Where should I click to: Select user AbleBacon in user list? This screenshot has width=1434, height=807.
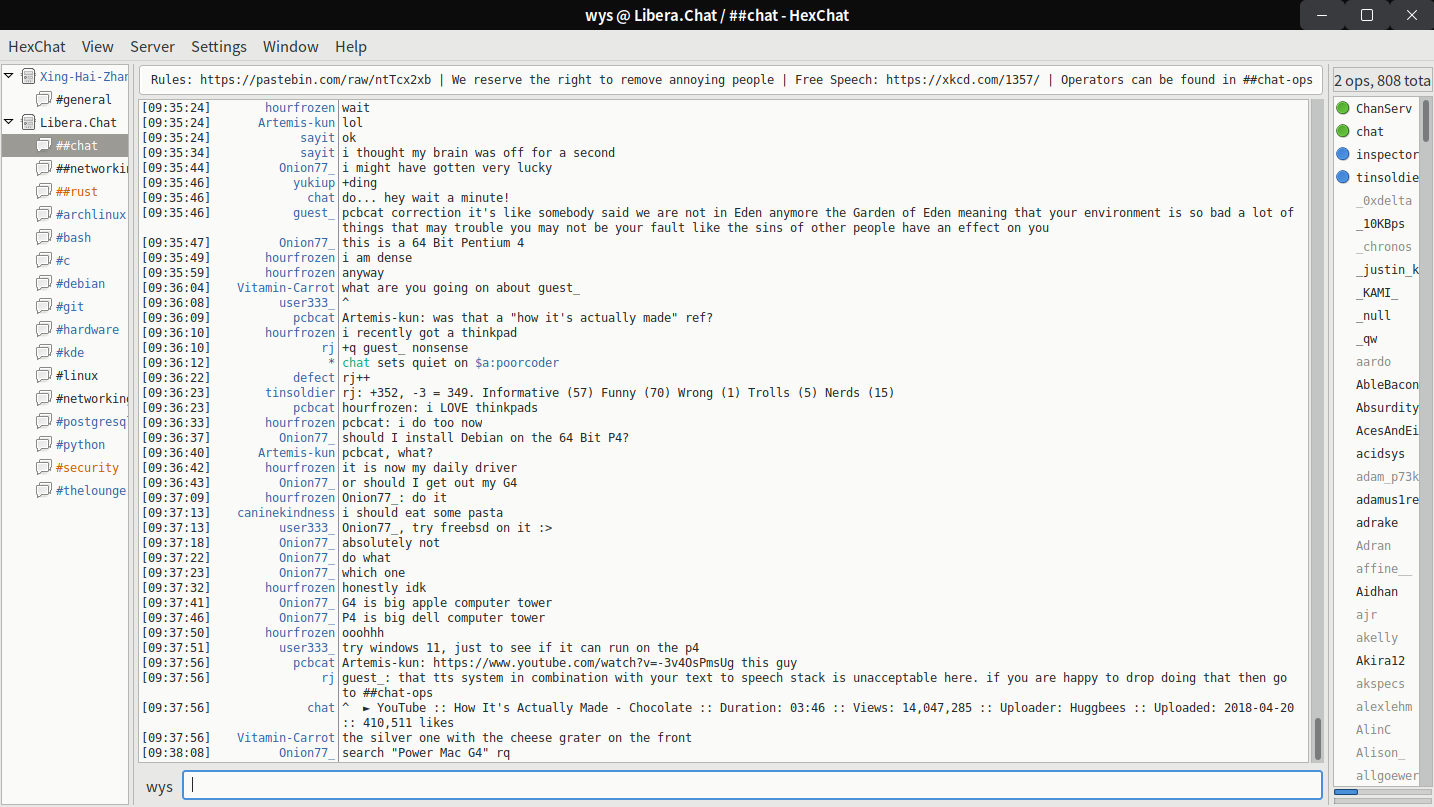point(1386,384)
